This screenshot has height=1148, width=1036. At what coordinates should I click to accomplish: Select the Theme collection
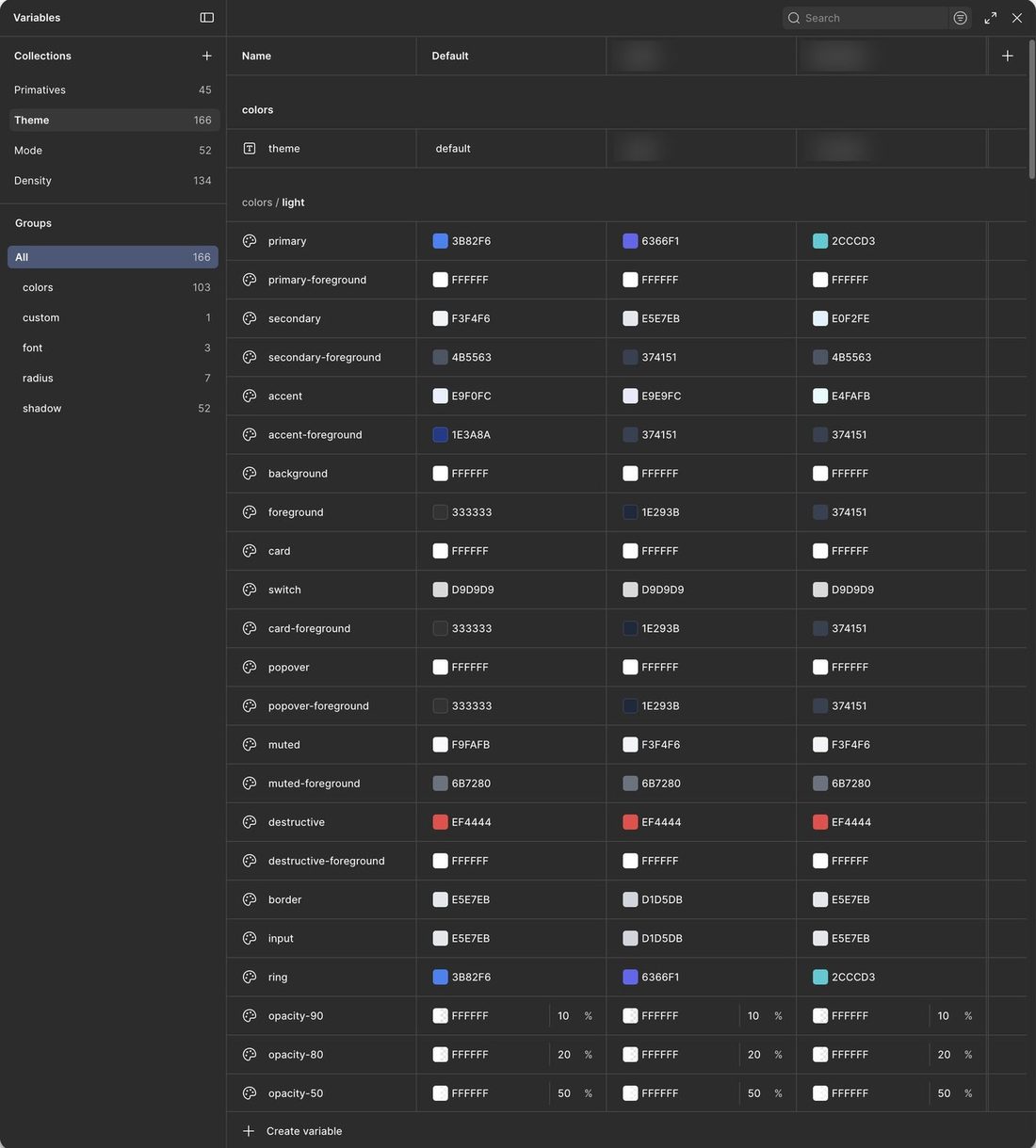click(113, 120)
